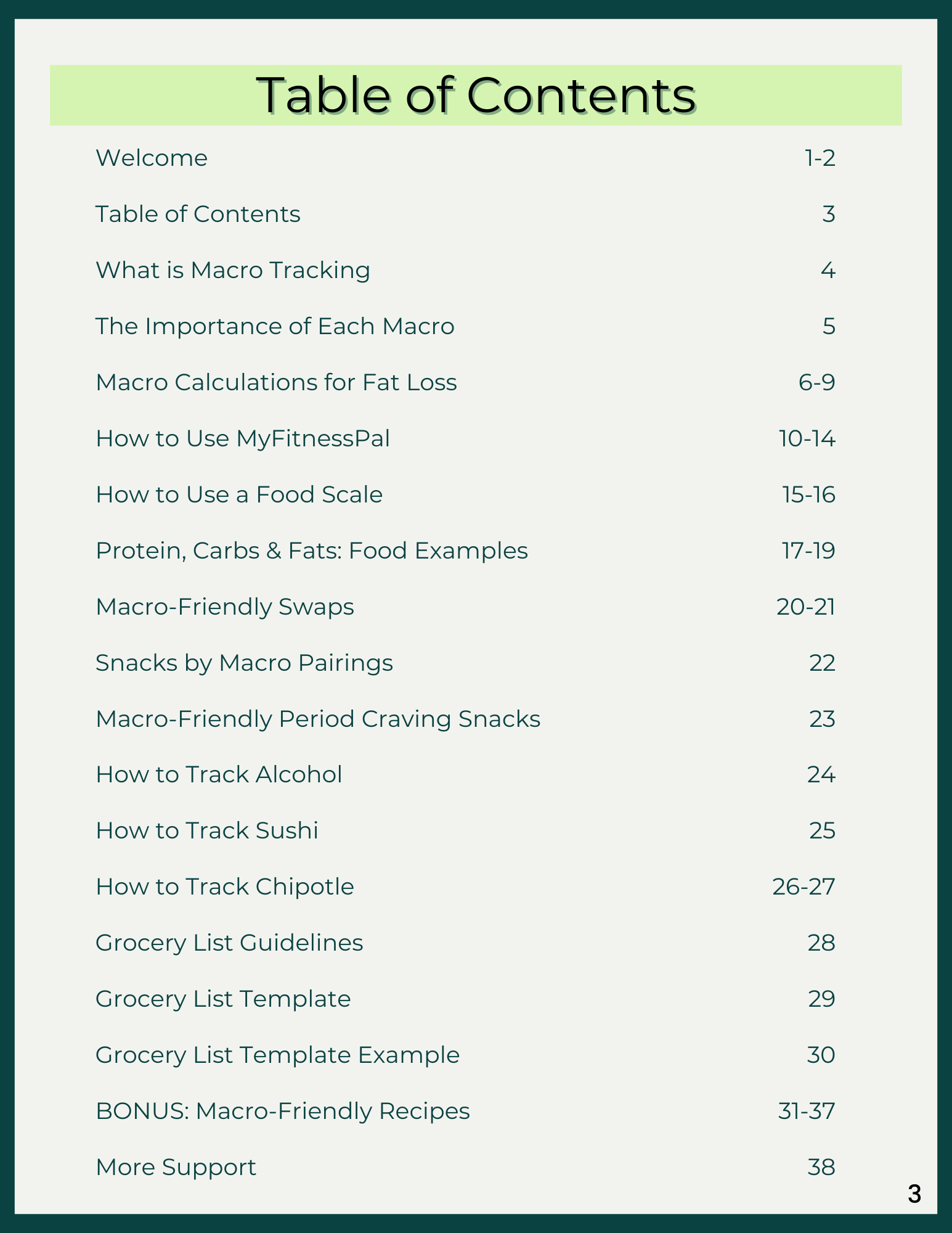Click the page range 10-14
The image size is (952, 1233).
coord(807,439)
